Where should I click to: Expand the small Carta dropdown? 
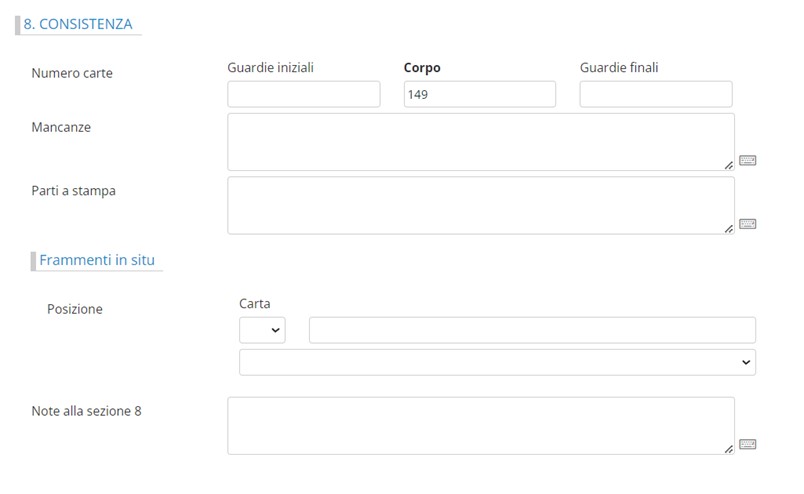[262, 331]
